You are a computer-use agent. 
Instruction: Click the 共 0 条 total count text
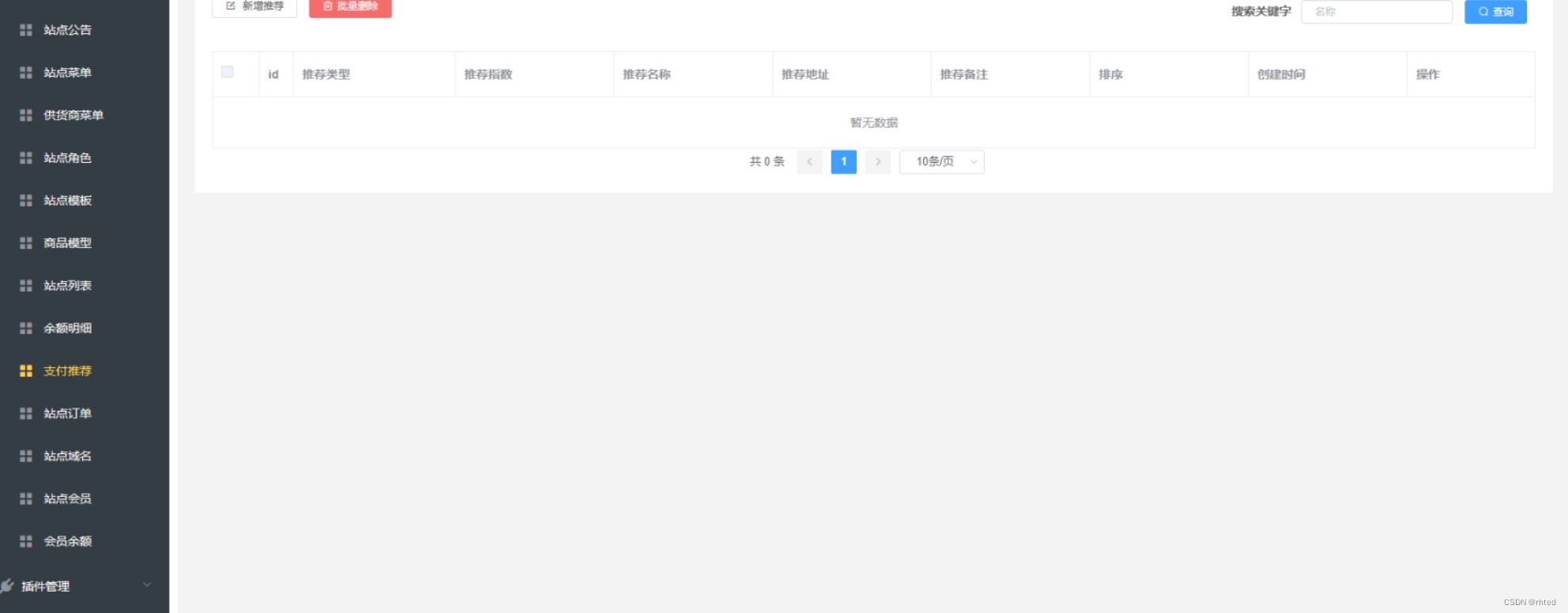point(767,162)
